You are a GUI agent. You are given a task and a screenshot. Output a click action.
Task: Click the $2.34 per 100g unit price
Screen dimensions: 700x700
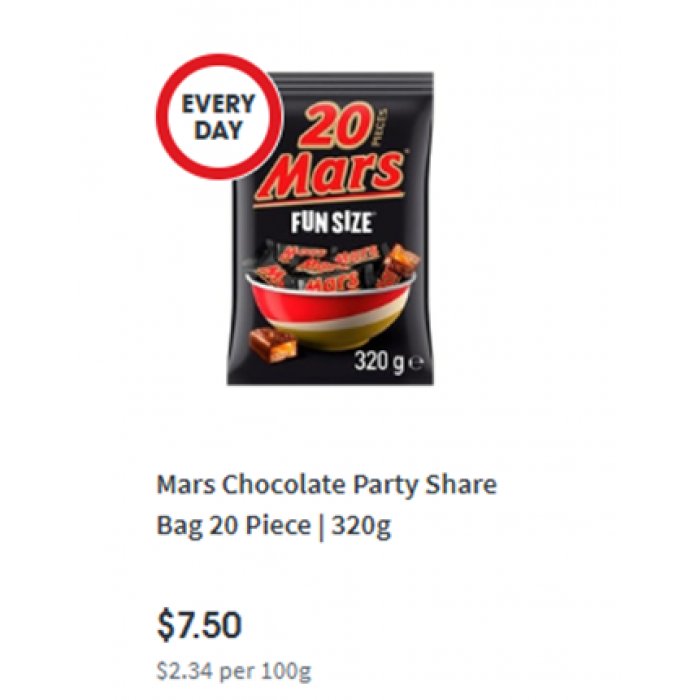coord(233,671)
